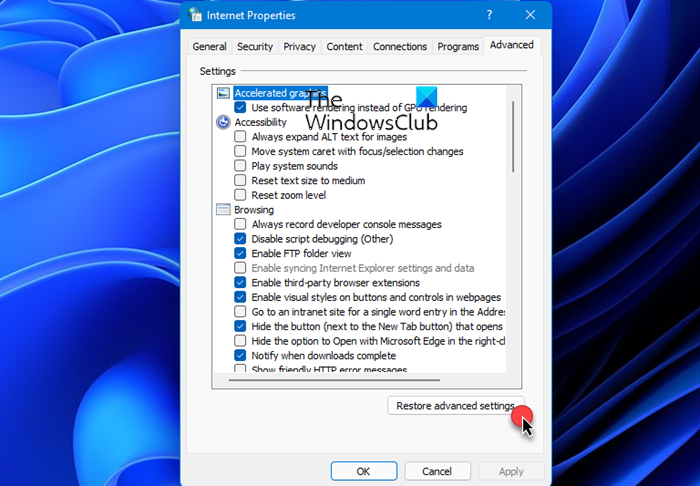This screenshot has width=700, height=486.
Task: Toggle Play system sounds checkbox
Action: click(240, 166)
